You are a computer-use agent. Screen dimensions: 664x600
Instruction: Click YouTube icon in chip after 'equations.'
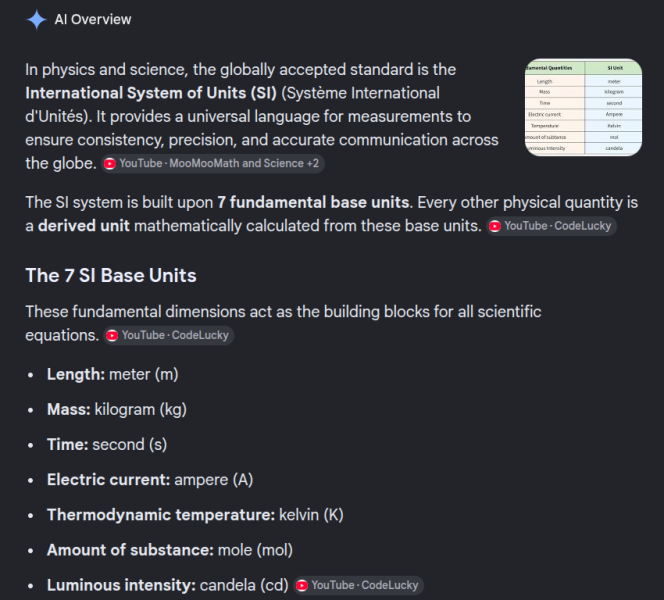112,335
